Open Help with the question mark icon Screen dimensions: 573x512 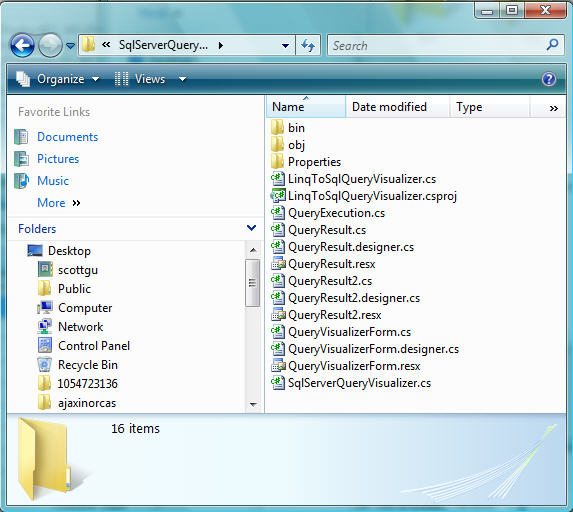tap(549, 79)
